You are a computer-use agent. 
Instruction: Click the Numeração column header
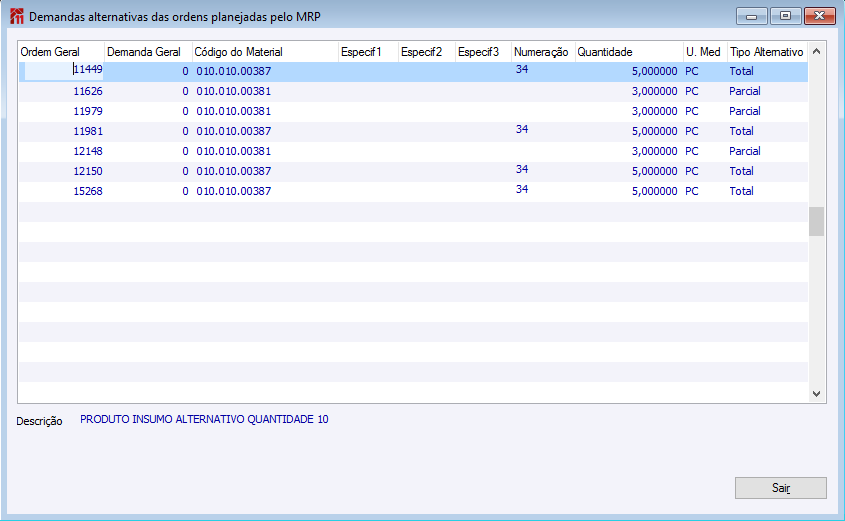pos(541,52)
